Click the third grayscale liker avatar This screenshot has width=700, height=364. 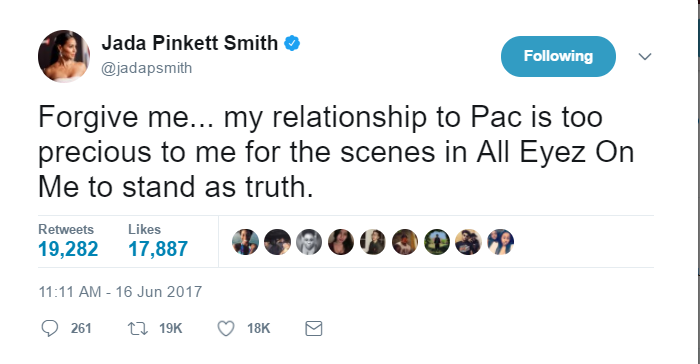click(309, 242)
